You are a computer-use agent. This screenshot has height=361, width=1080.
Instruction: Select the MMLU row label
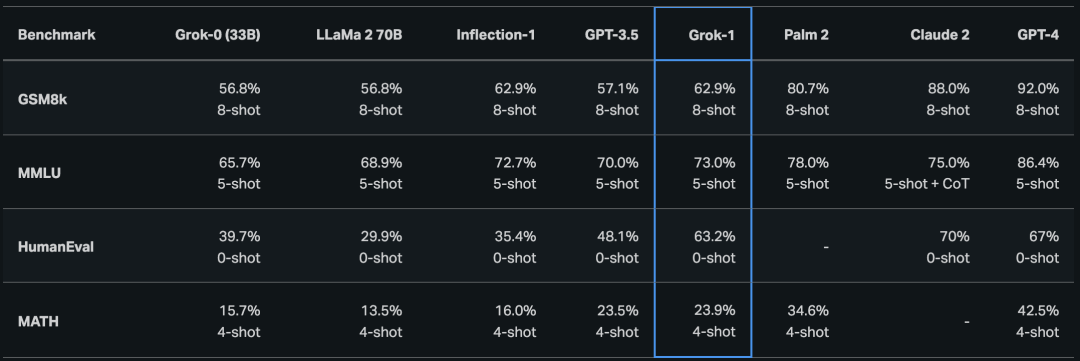coord(39,173)
